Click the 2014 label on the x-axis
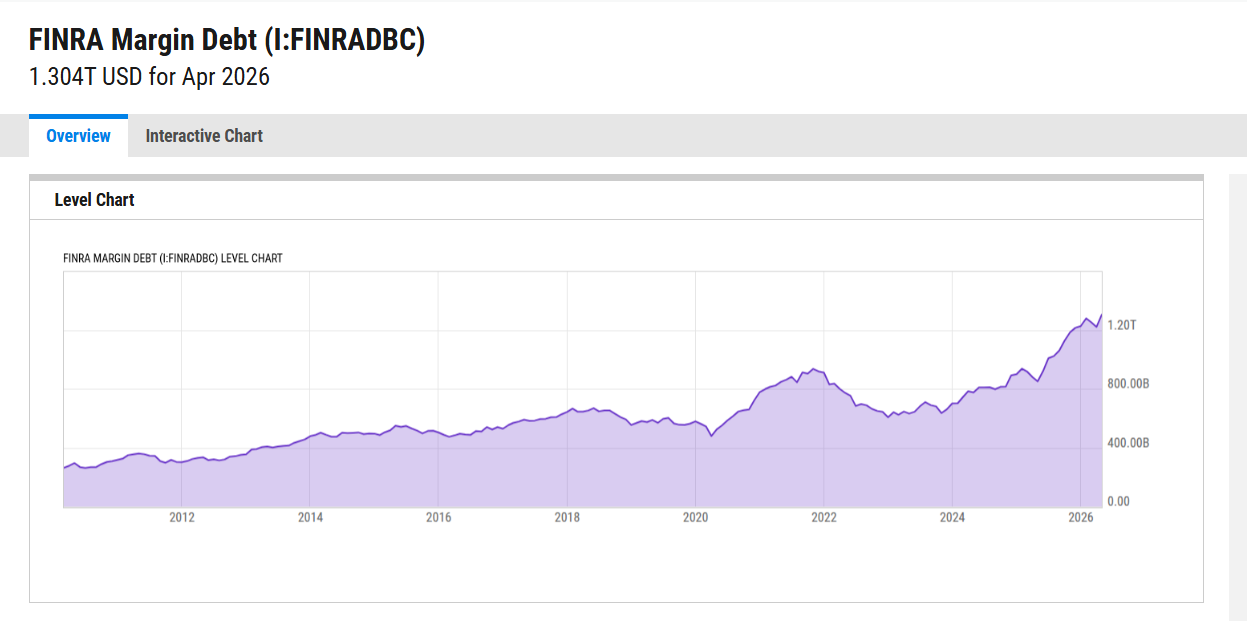The image size is (1247, 621). click(310, 517)
